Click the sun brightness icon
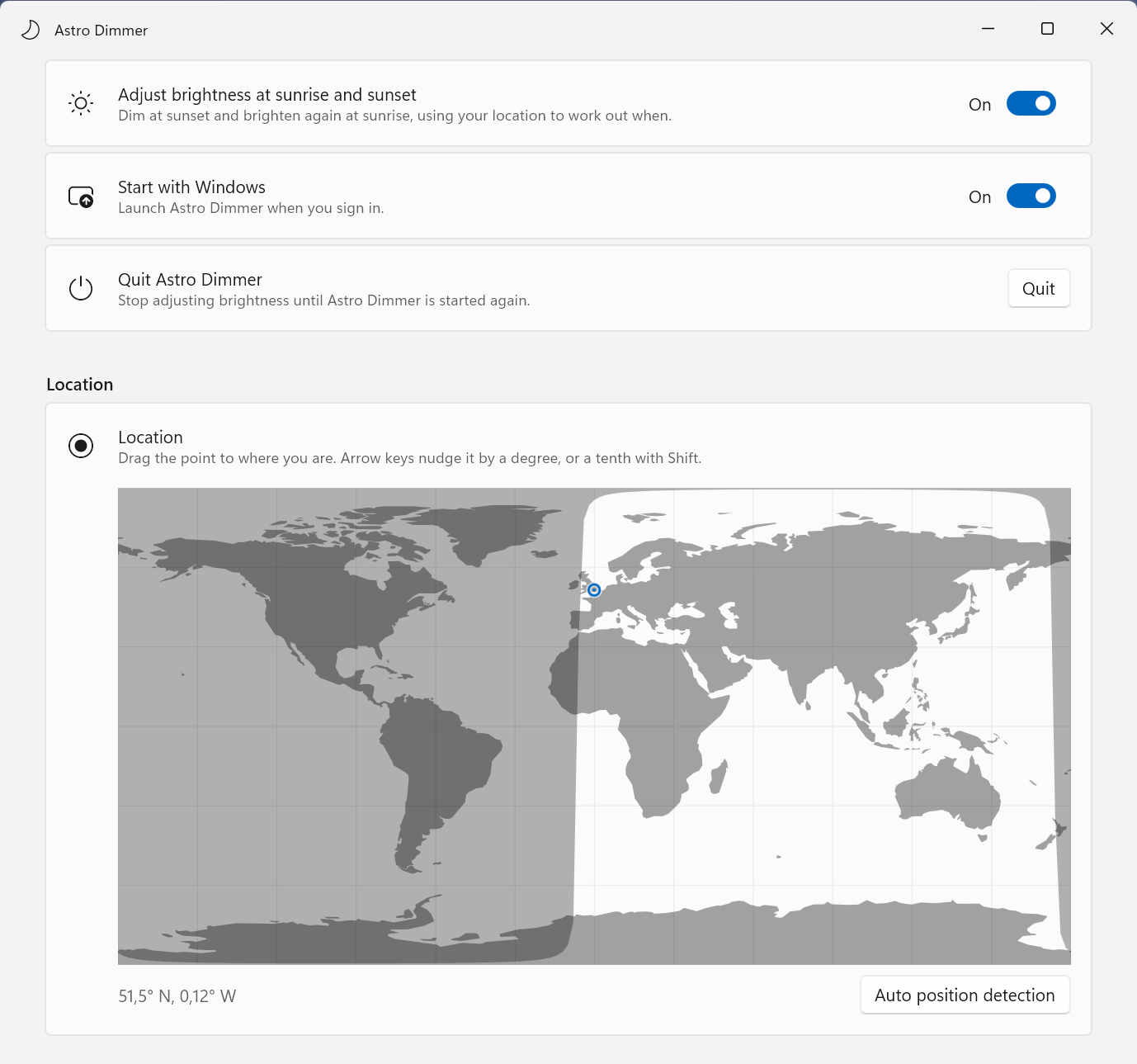 81,103
